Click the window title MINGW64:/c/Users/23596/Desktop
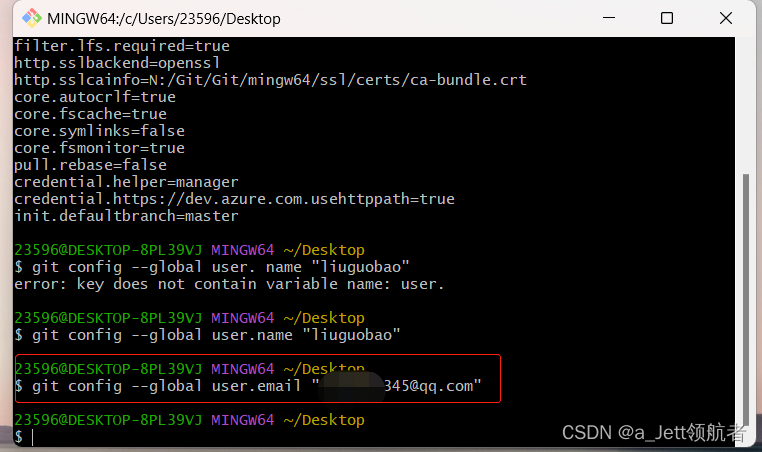Image resolution: width=762 pixels, height=452 pixels. [x=164, y=19]
